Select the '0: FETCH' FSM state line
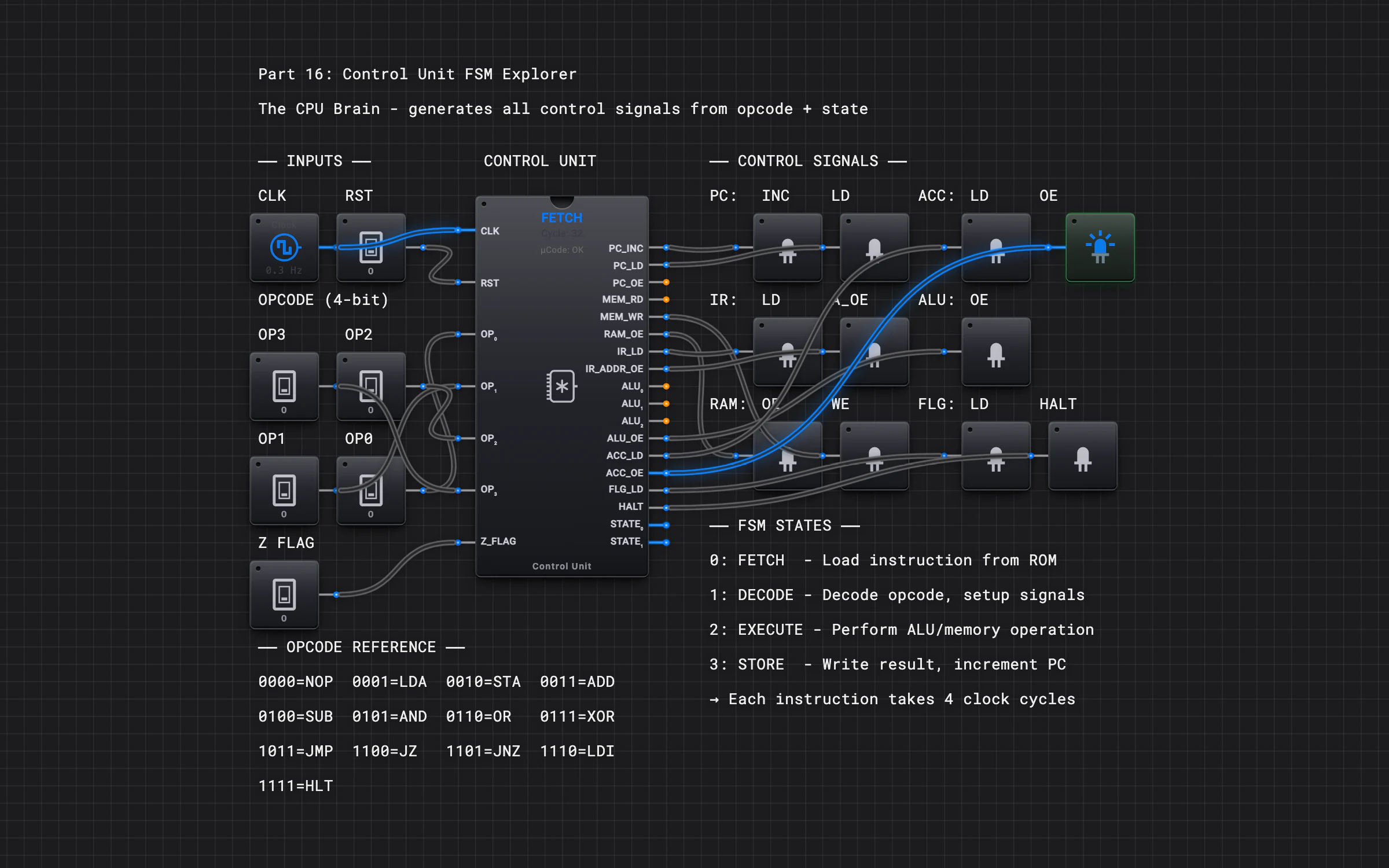This screenshot has width=1389, height=868. 883,560
